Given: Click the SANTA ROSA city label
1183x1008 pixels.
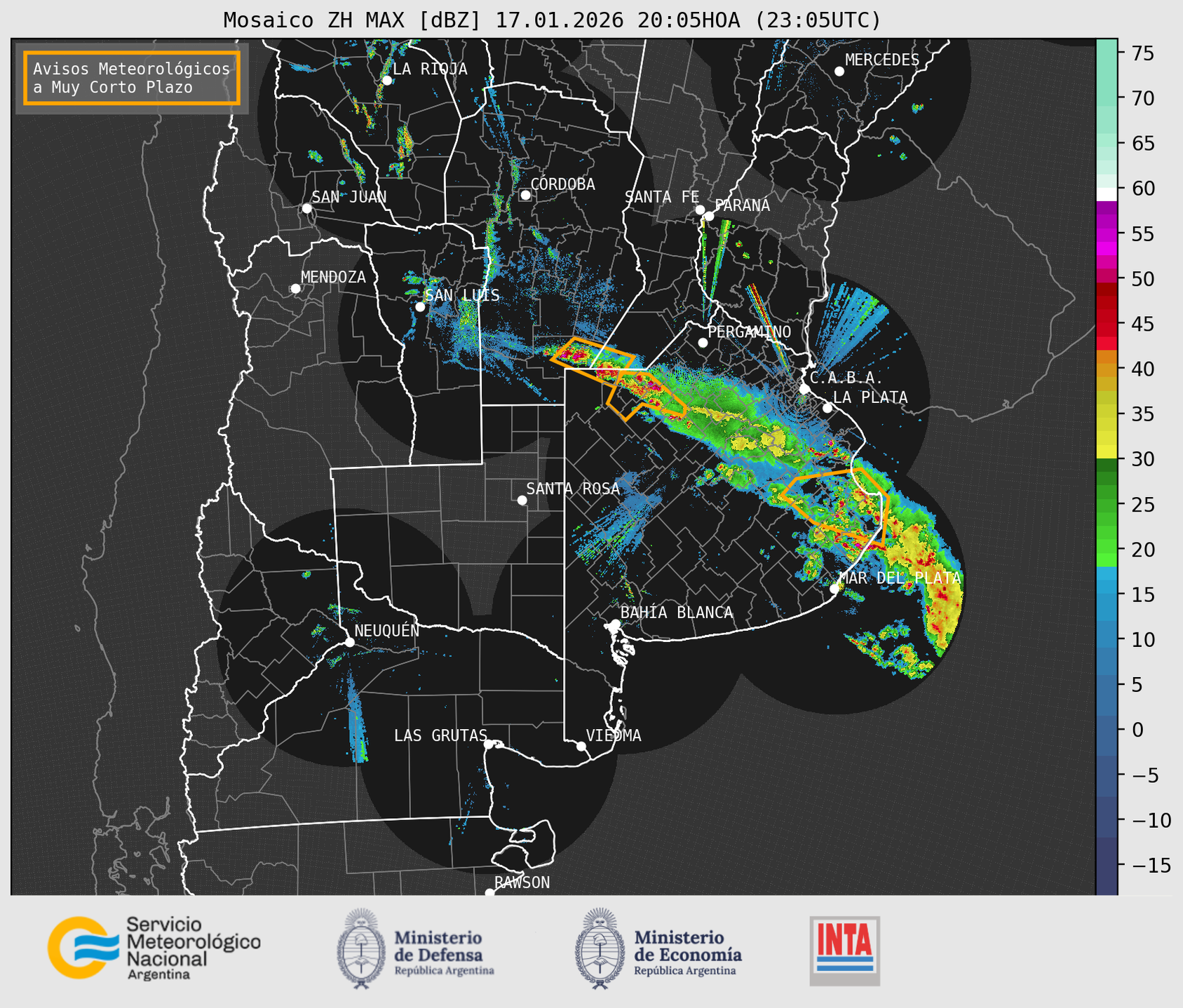Looking at the screenshot, I should [573, 489].
